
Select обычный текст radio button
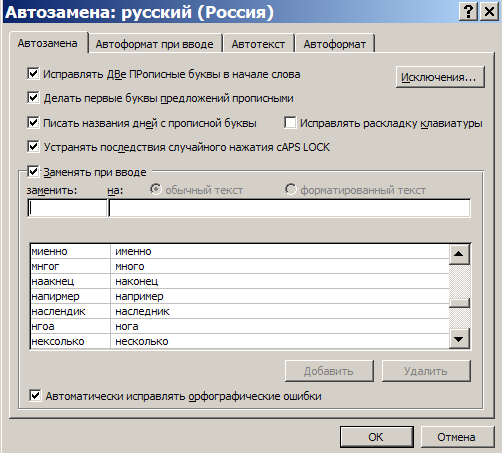click(x=155, y=189)
